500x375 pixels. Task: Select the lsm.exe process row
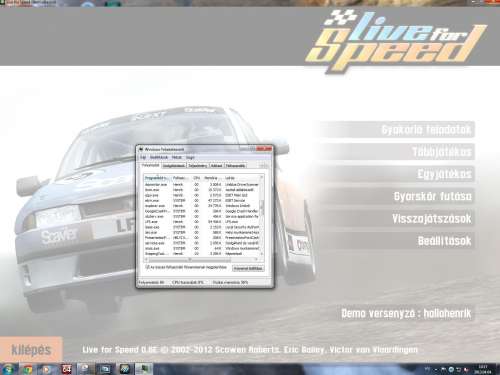point(202,232)
